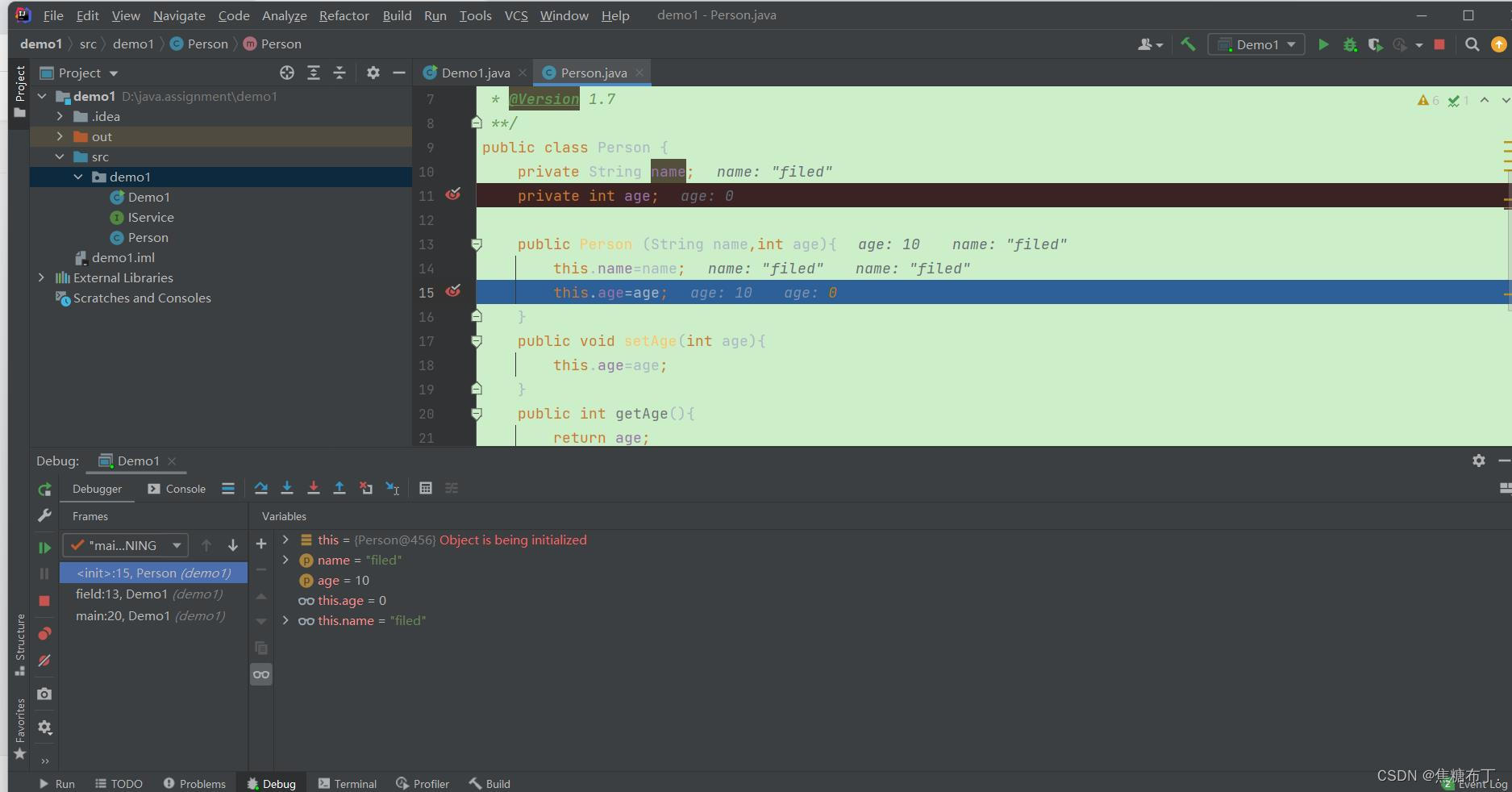Go to next highlighted error with the down arrow
The image size is (1512, 792).
pyautogui.click(x=1506, y=100)
